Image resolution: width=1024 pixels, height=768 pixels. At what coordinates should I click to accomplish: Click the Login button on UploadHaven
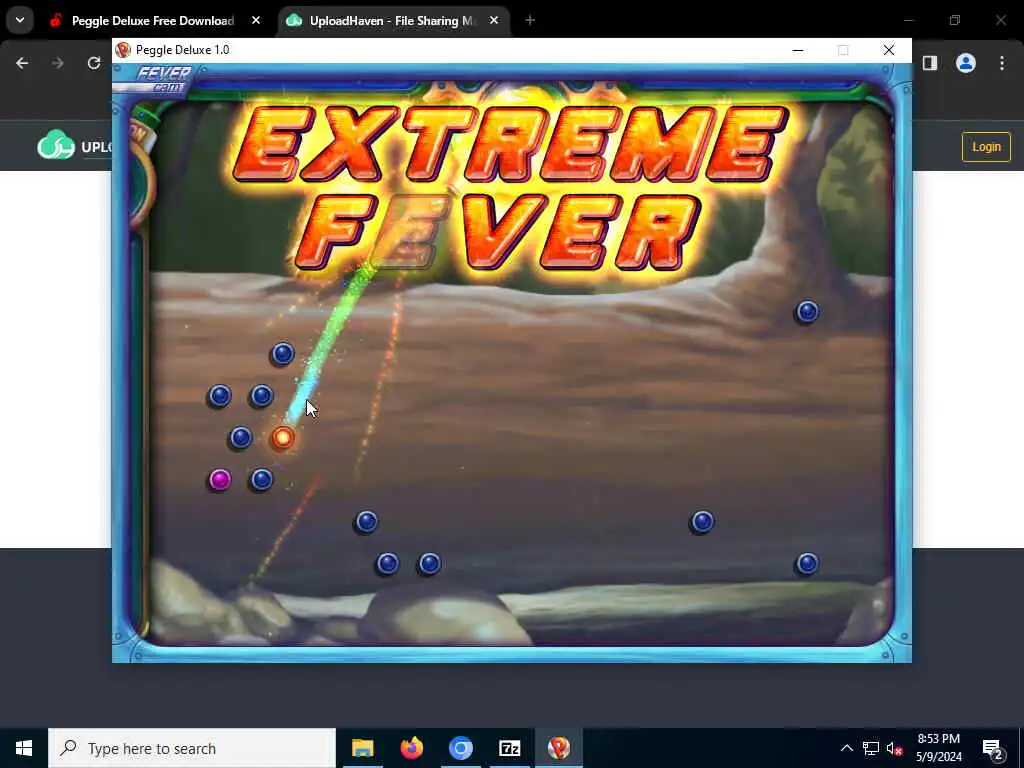[986, 147]
